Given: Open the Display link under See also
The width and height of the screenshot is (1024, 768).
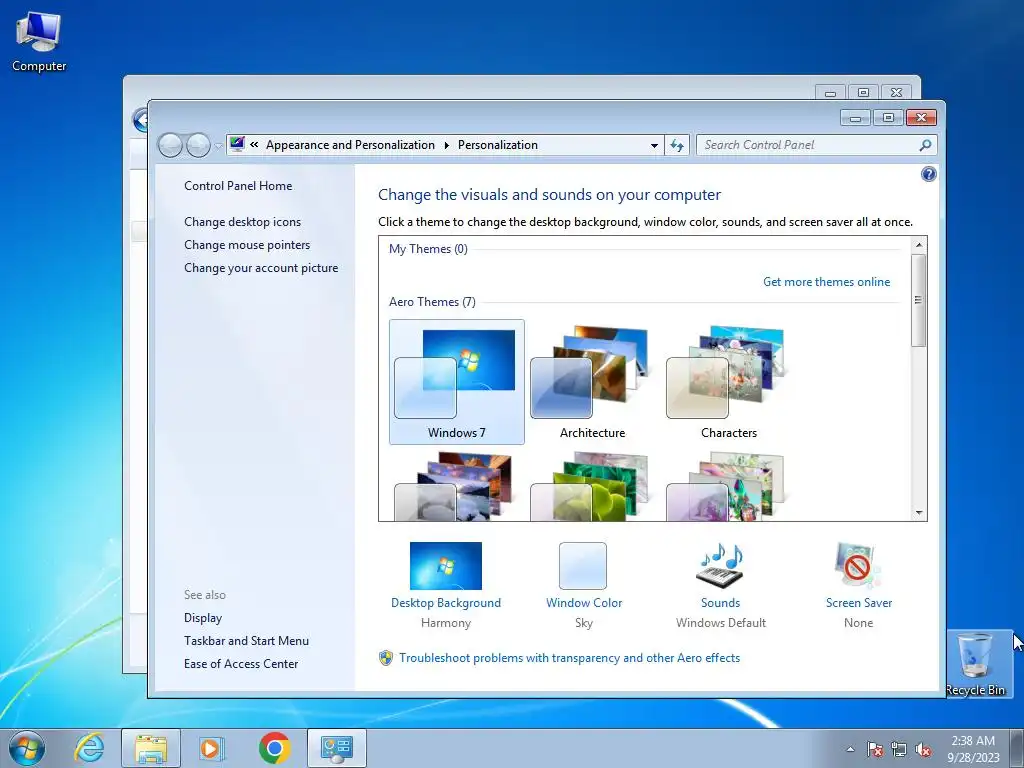Looking at the screenshot, I should pyautogui.click(x=202, y=617).
